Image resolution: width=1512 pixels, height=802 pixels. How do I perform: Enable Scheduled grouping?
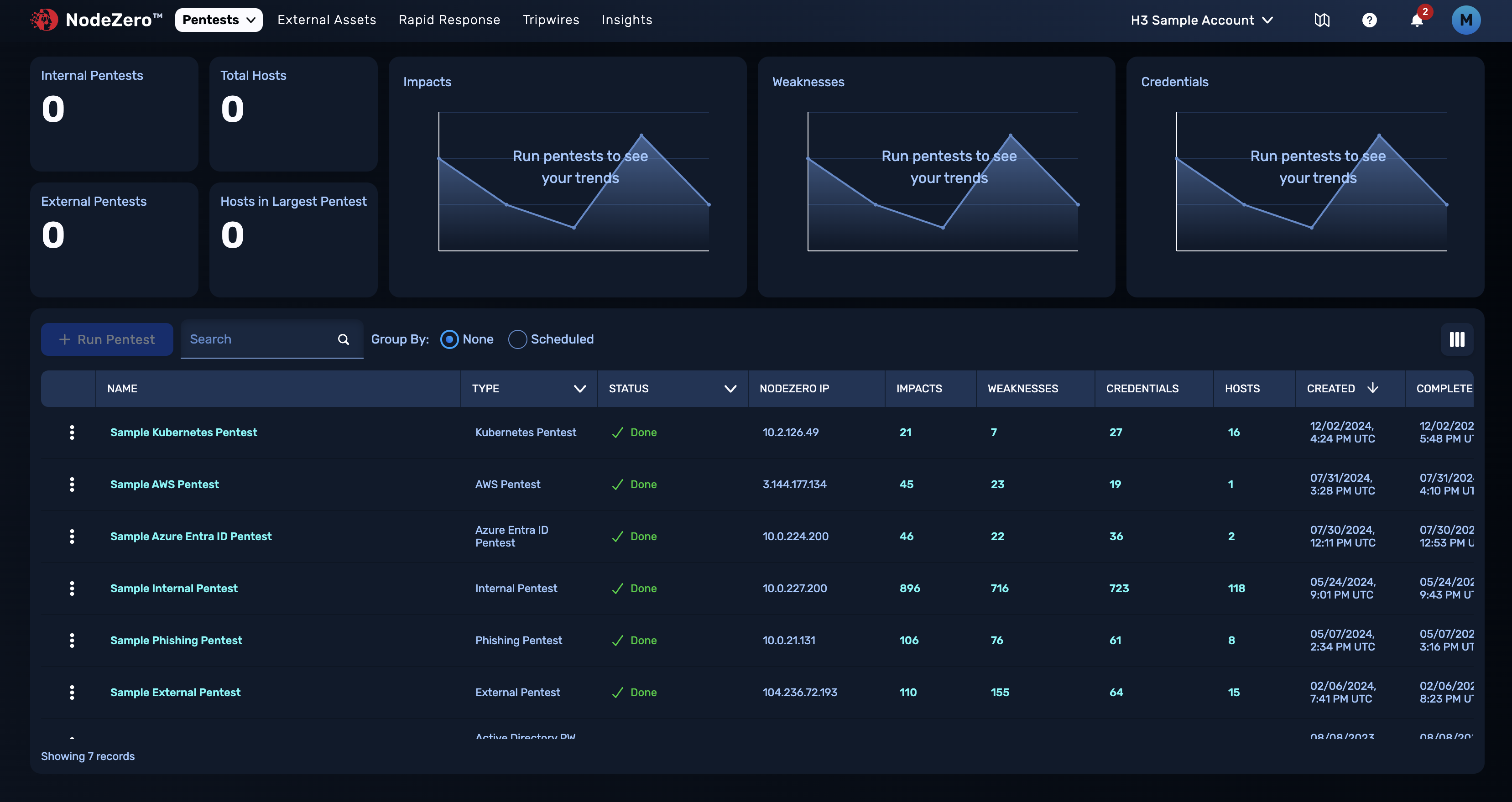point(517,339)
